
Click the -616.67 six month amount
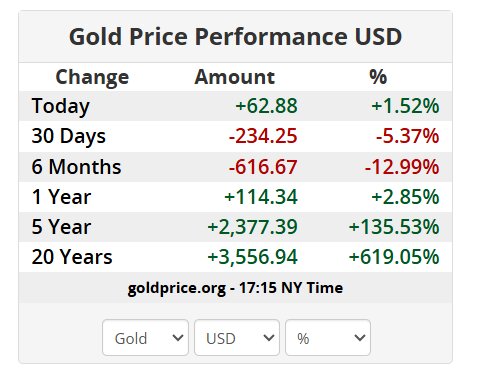[x=263, y=167]
